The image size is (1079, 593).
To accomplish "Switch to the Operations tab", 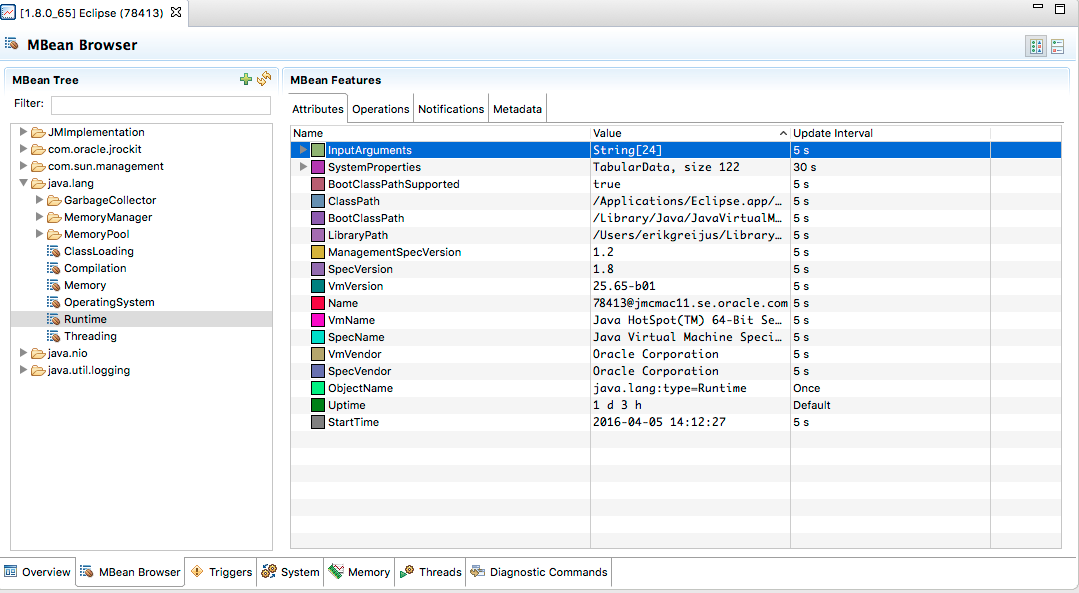I will click(380, 109).
